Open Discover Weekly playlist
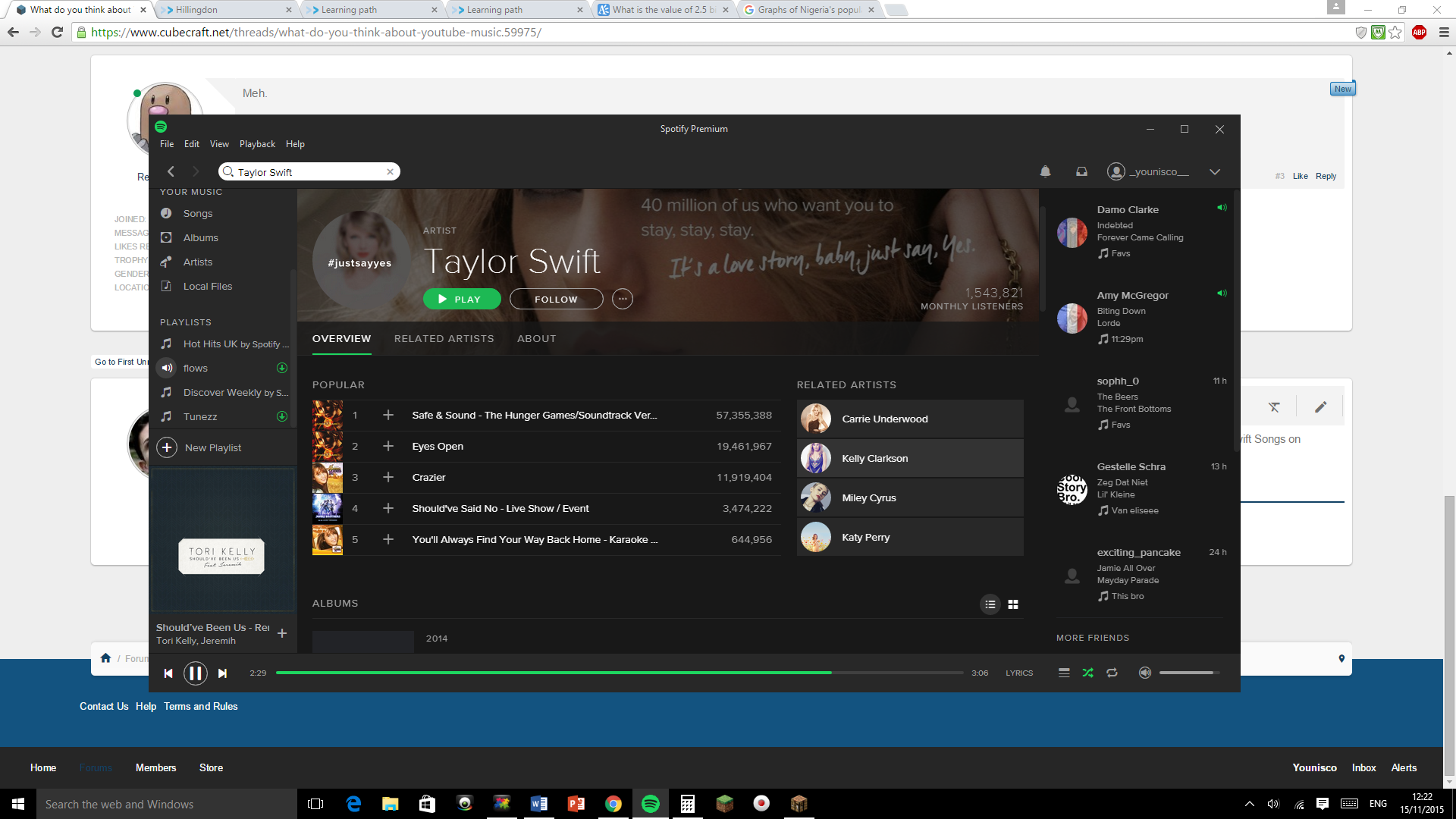This screenshot has width=1456, height=819. pos(235,392)
